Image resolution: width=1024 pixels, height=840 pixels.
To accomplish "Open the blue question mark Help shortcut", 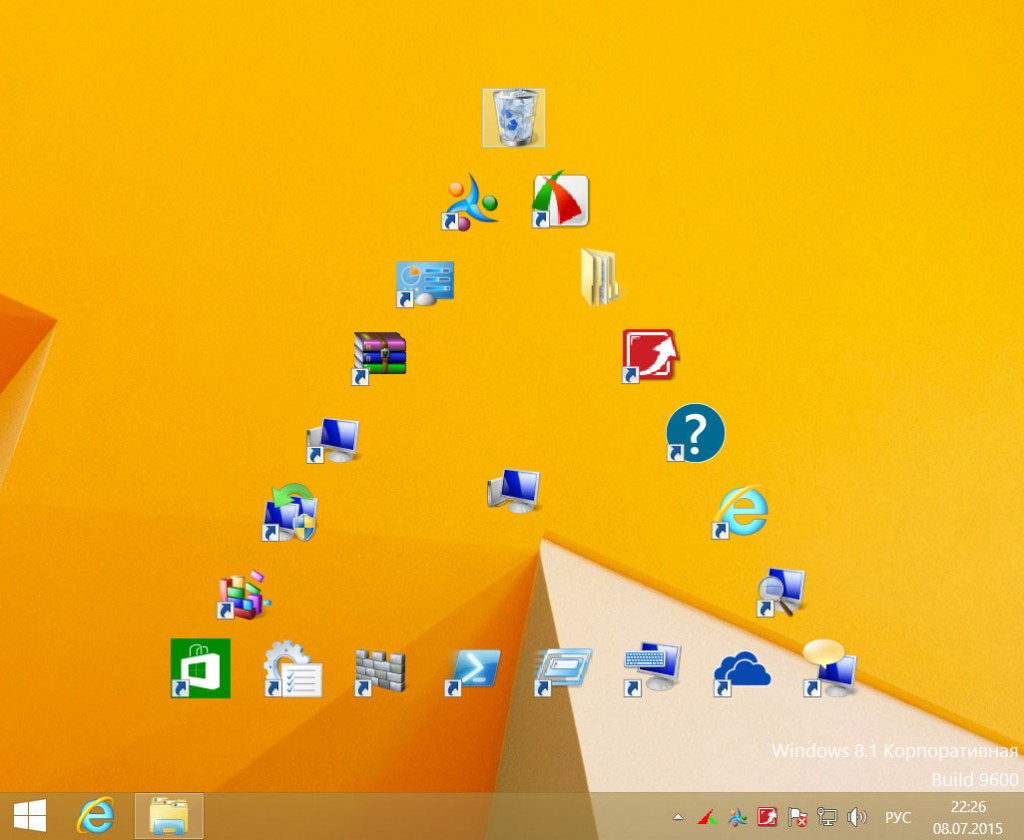I will [x=694, y=432].
